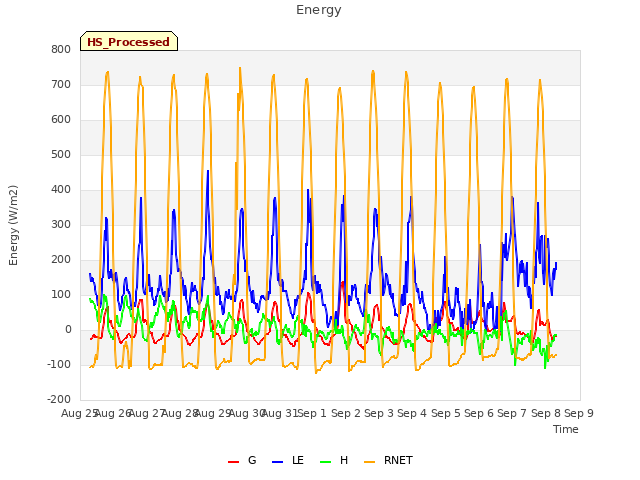Click the x-axis date label Aug 25
Viewport: 640px width, 480px height.
[79, 413]
